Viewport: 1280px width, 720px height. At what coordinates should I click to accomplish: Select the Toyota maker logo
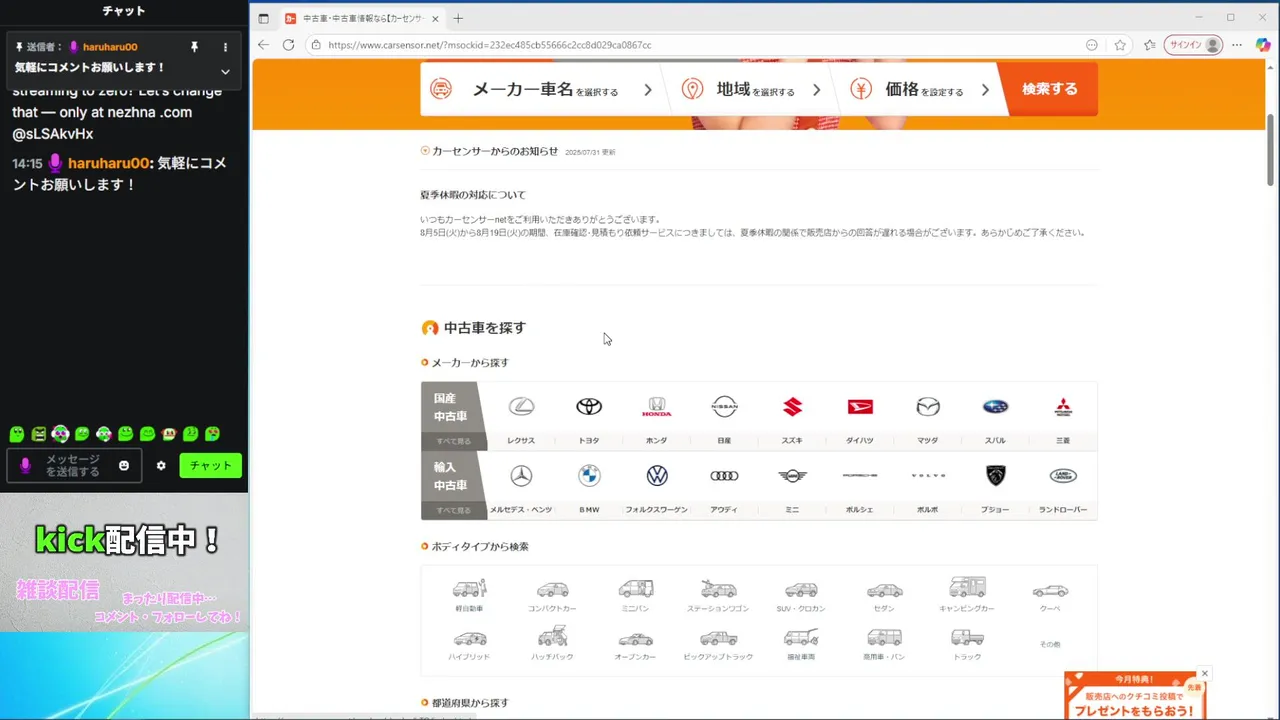(x=589, y=406)
